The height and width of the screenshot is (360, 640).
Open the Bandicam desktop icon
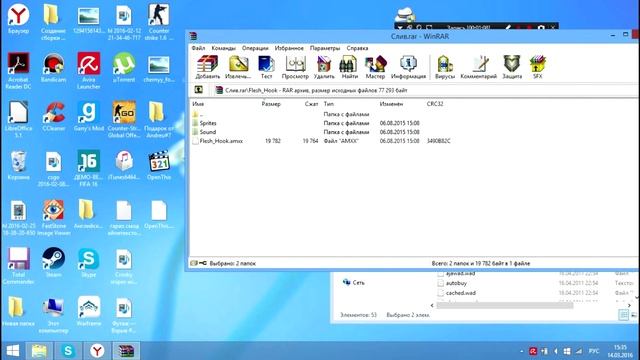[53, 68]
